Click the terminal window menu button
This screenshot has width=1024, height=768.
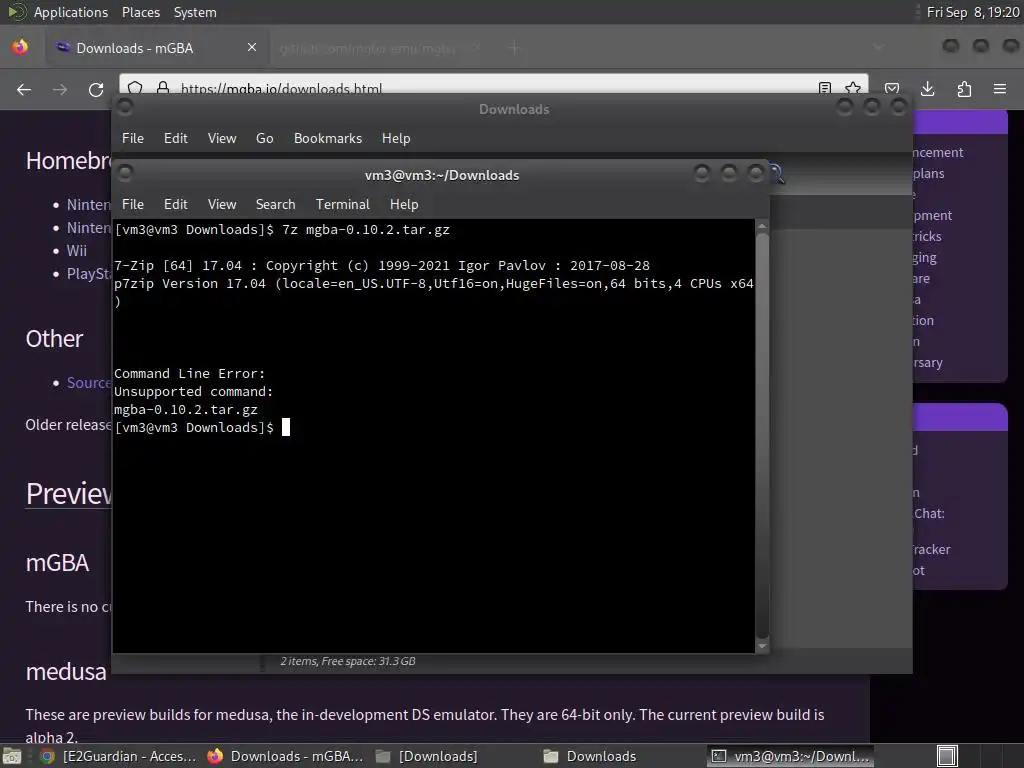coord(125,172)
